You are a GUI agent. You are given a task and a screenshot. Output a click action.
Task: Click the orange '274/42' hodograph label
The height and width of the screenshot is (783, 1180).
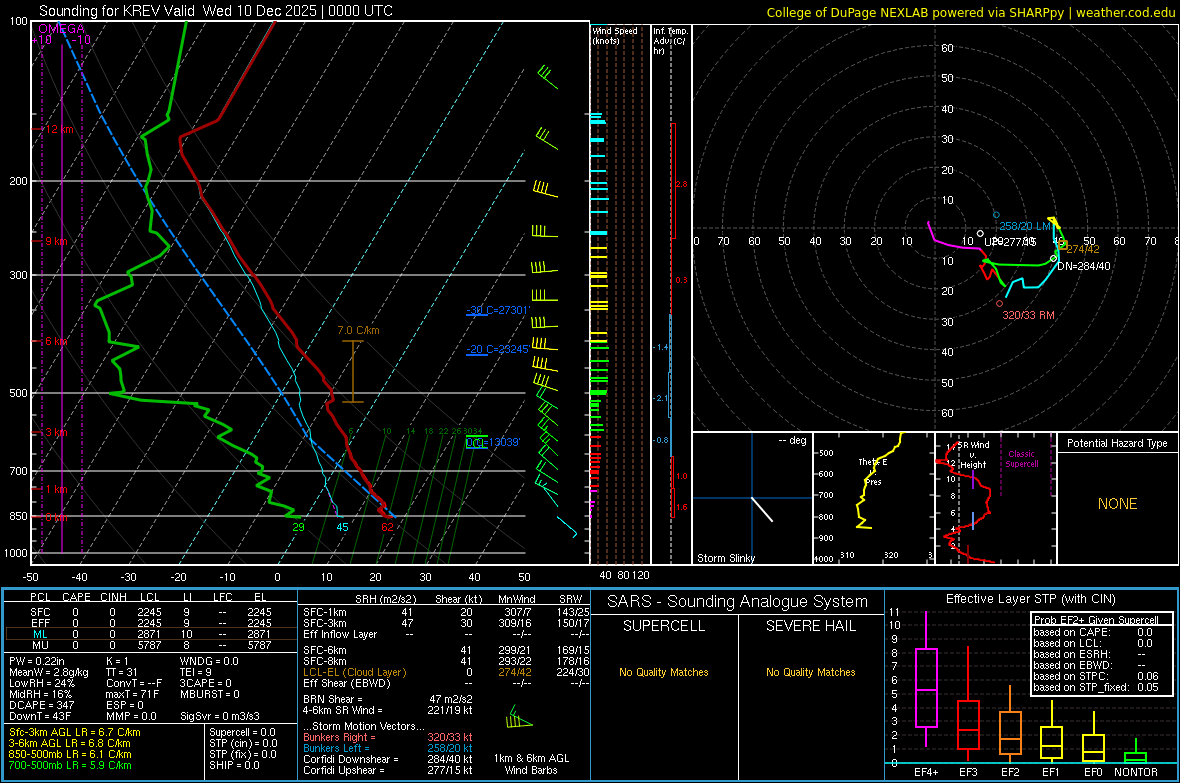[1083, 248]
